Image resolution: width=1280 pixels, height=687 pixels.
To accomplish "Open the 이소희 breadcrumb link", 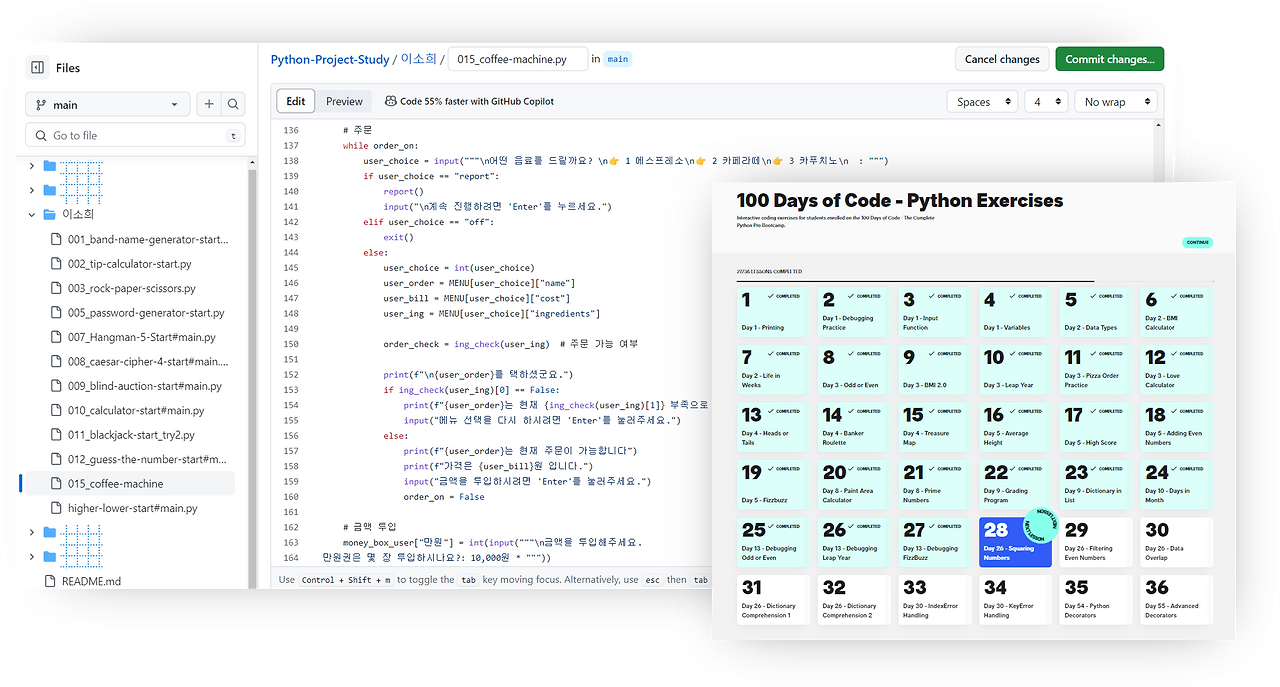I will [x=418, y=59].
